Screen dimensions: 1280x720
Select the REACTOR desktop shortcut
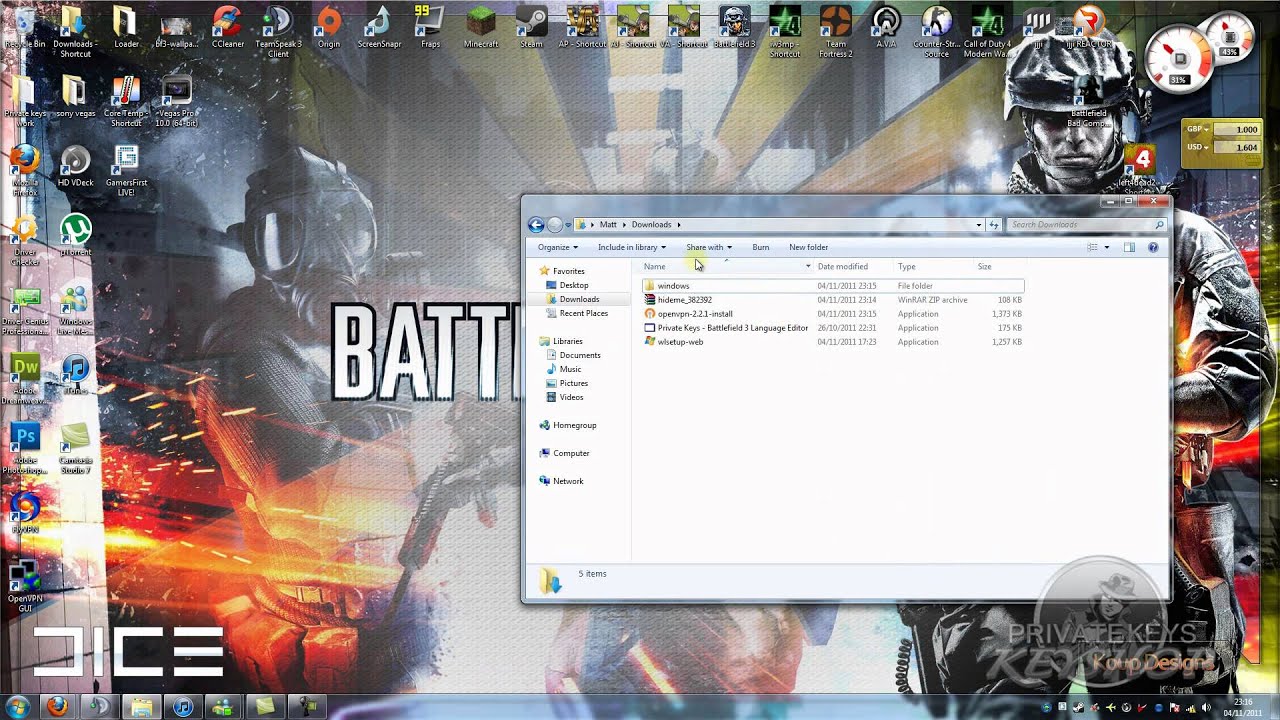(x=1089, y=27)
